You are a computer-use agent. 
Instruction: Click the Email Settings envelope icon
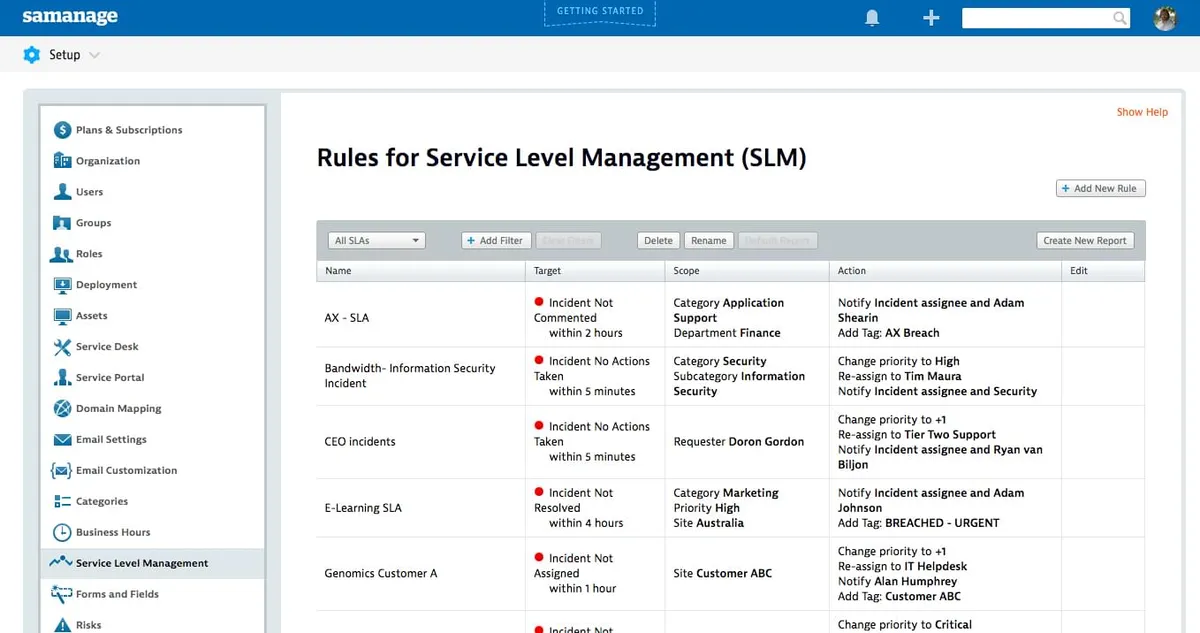(62, 440)
